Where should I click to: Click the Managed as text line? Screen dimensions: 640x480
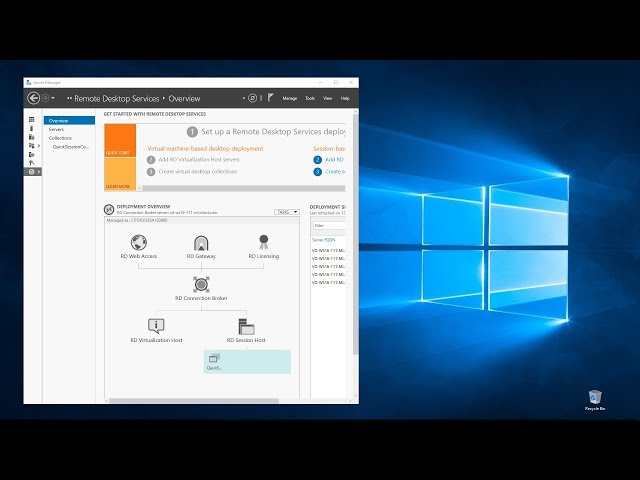tap(137, 220)
